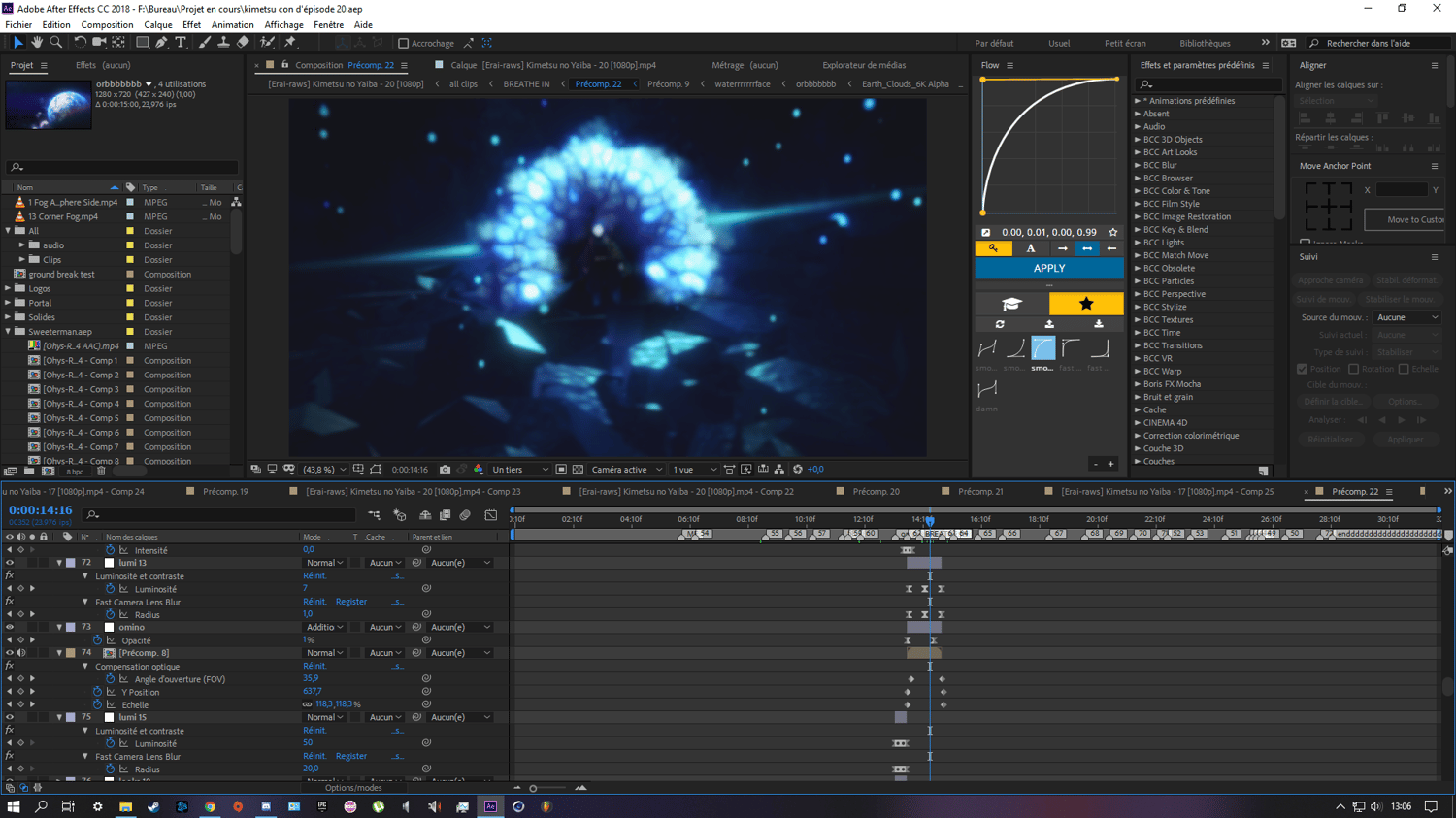Expand the Portal folder in Project

click(x=9, y=303)
